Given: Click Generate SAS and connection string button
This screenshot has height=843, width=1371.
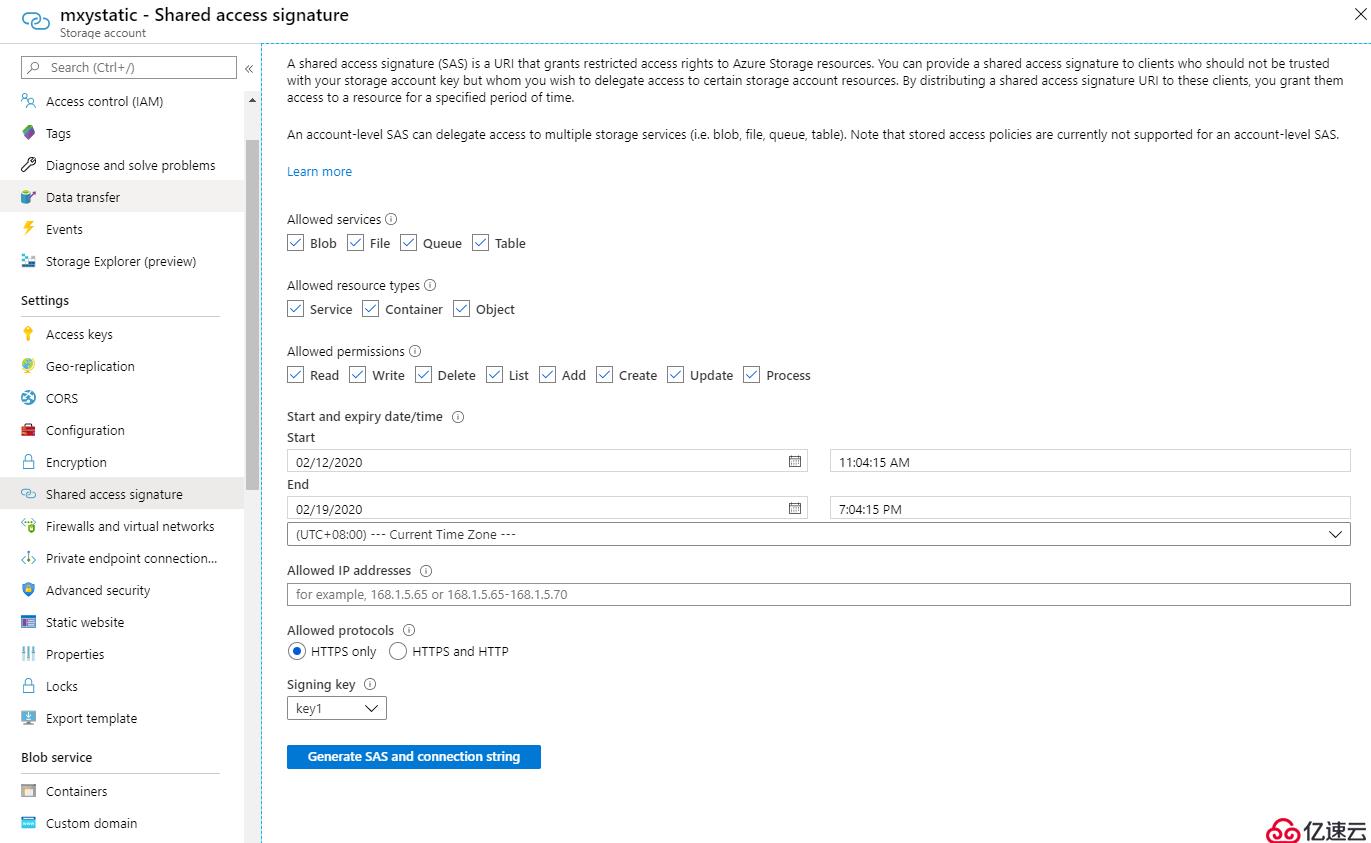Looking at the screenshot, I should pyautogui.click(x=414, y=757).
